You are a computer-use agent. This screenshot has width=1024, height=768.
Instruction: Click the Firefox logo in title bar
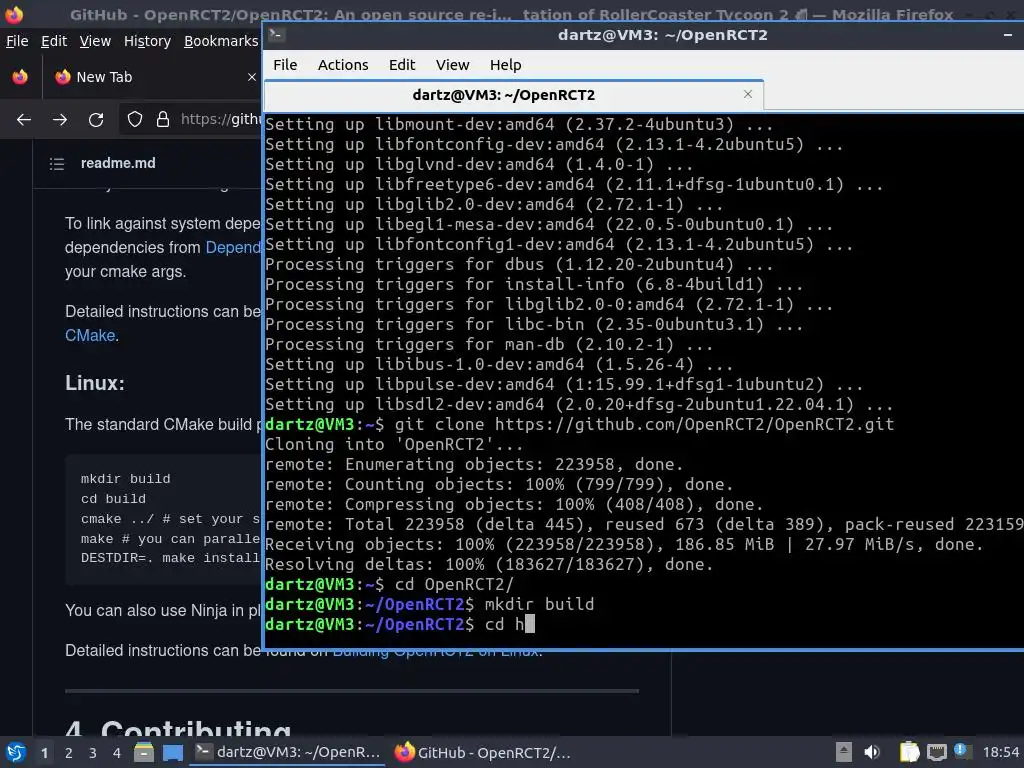pyautogui.click(x=14, y=14)
